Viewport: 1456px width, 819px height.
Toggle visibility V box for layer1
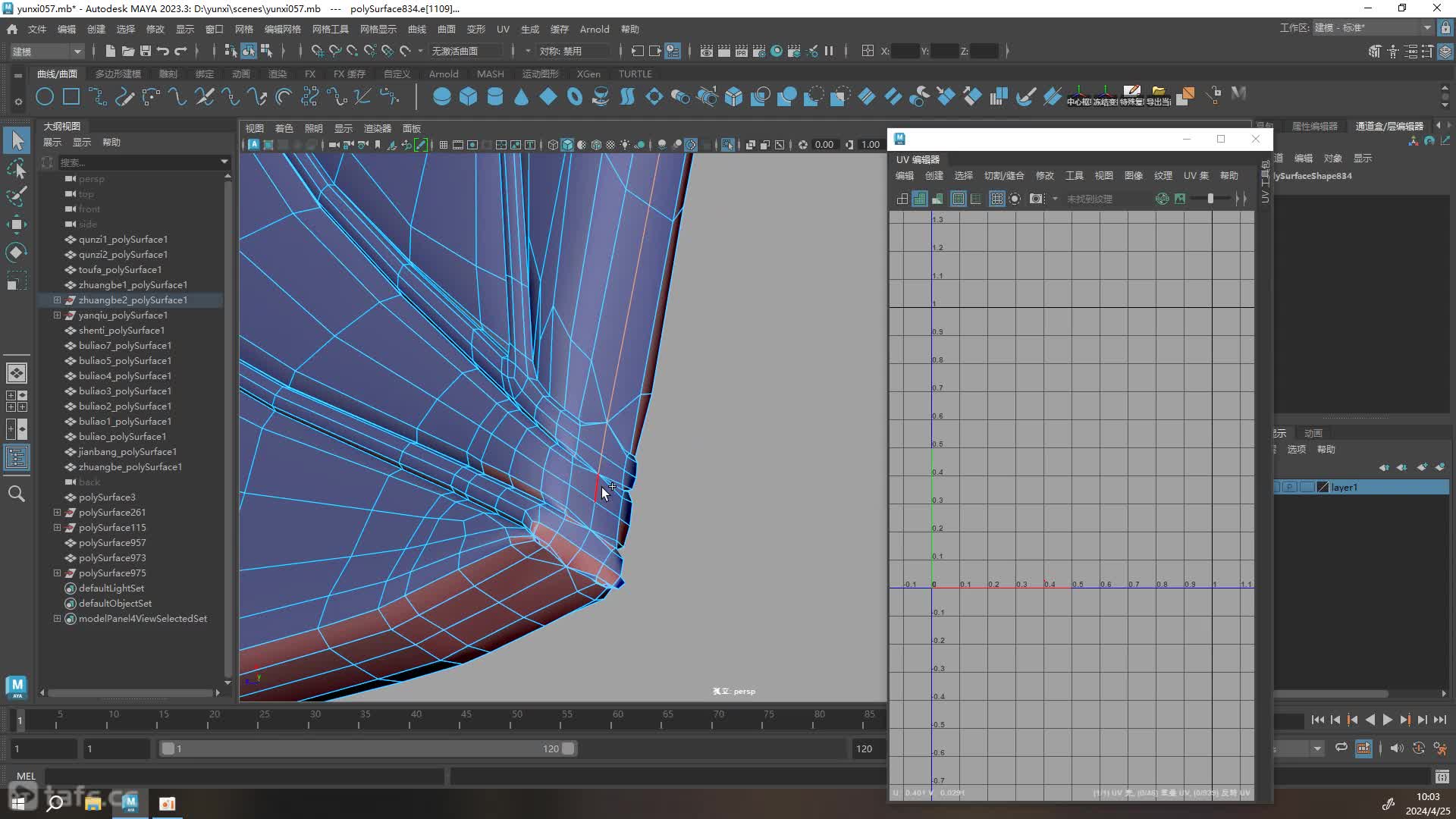[1276, 487]
